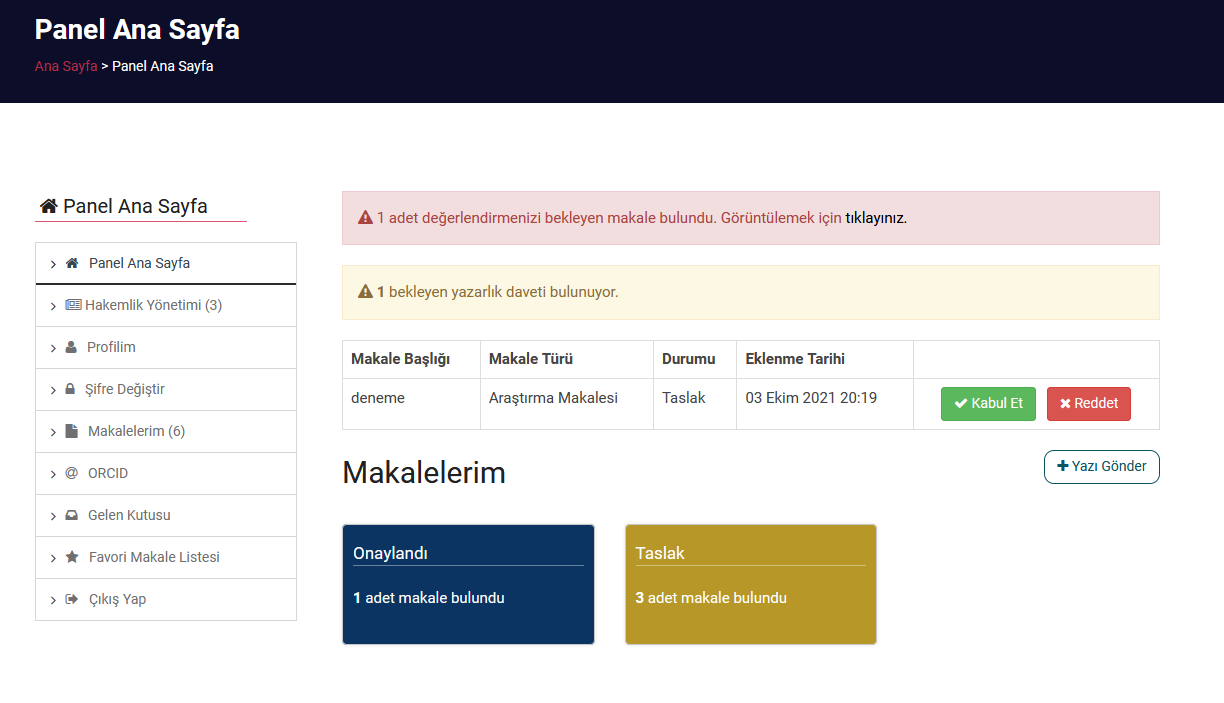
Task: Click the plus icon on Yazı Gönder
Action: tap(1062, 466)
